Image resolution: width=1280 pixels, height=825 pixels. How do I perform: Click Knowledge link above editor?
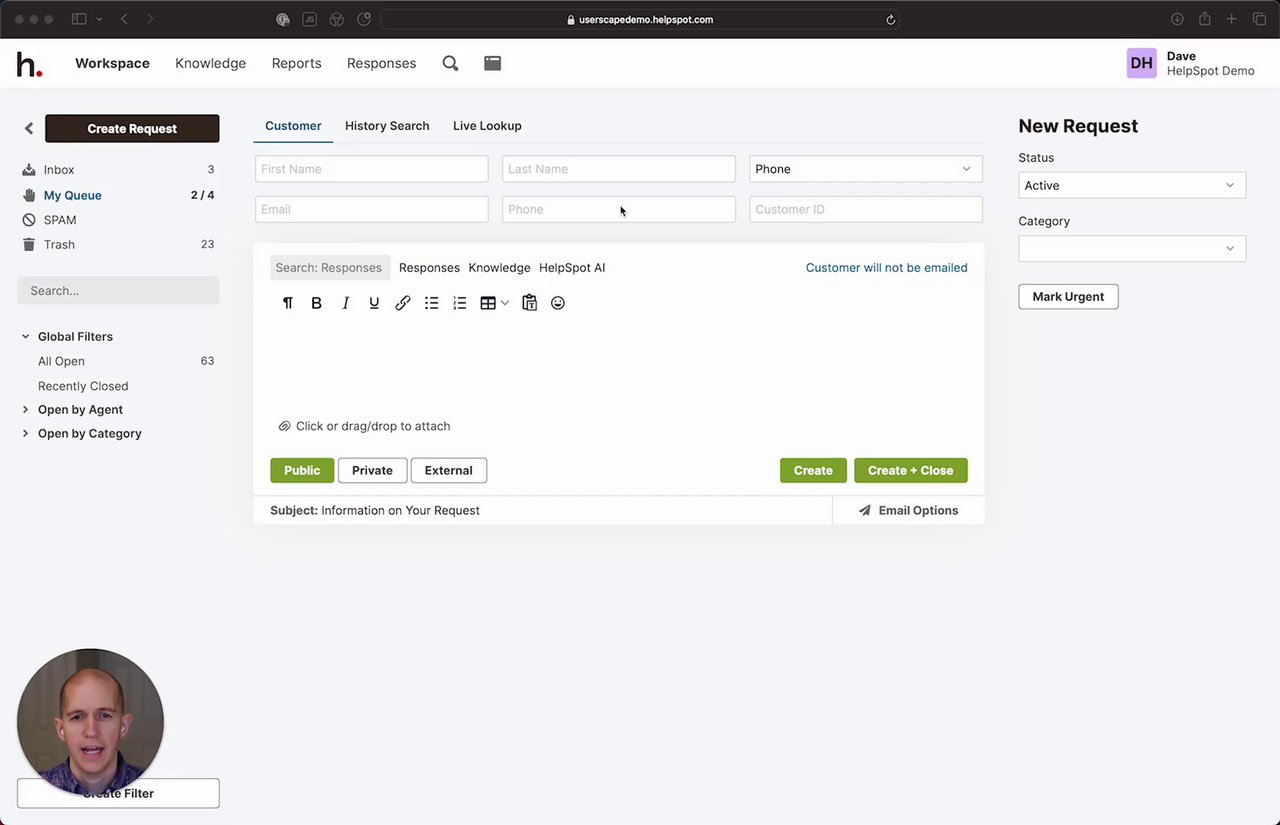point(499,268)
